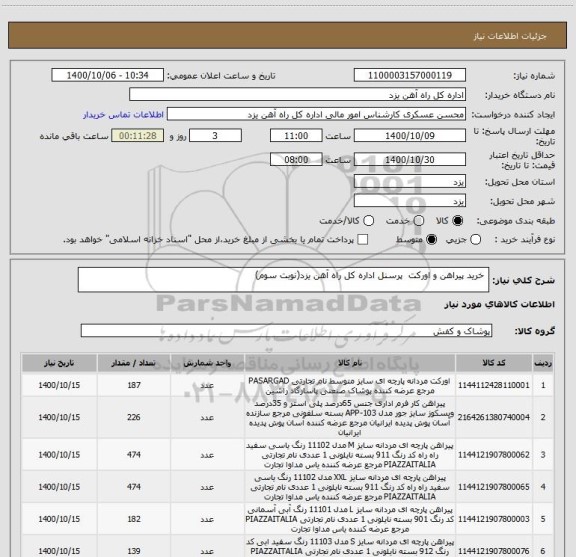Click product code 1144121907800076
576x557 pixels.
(x=494, y=551)
